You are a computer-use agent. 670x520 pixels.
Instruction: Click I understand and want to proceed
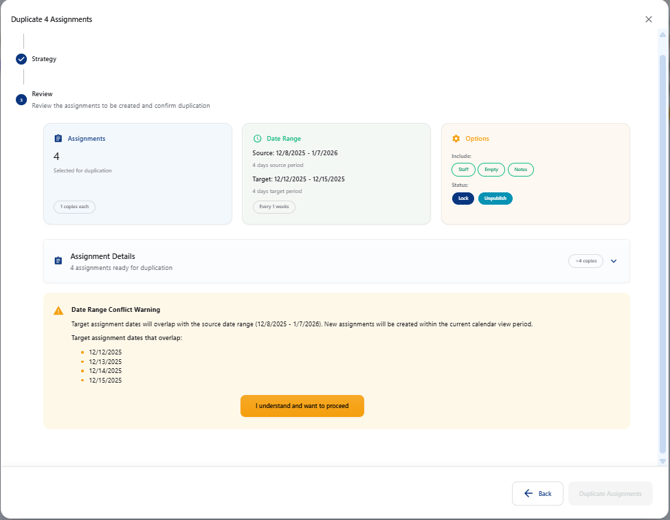[302, 406]
